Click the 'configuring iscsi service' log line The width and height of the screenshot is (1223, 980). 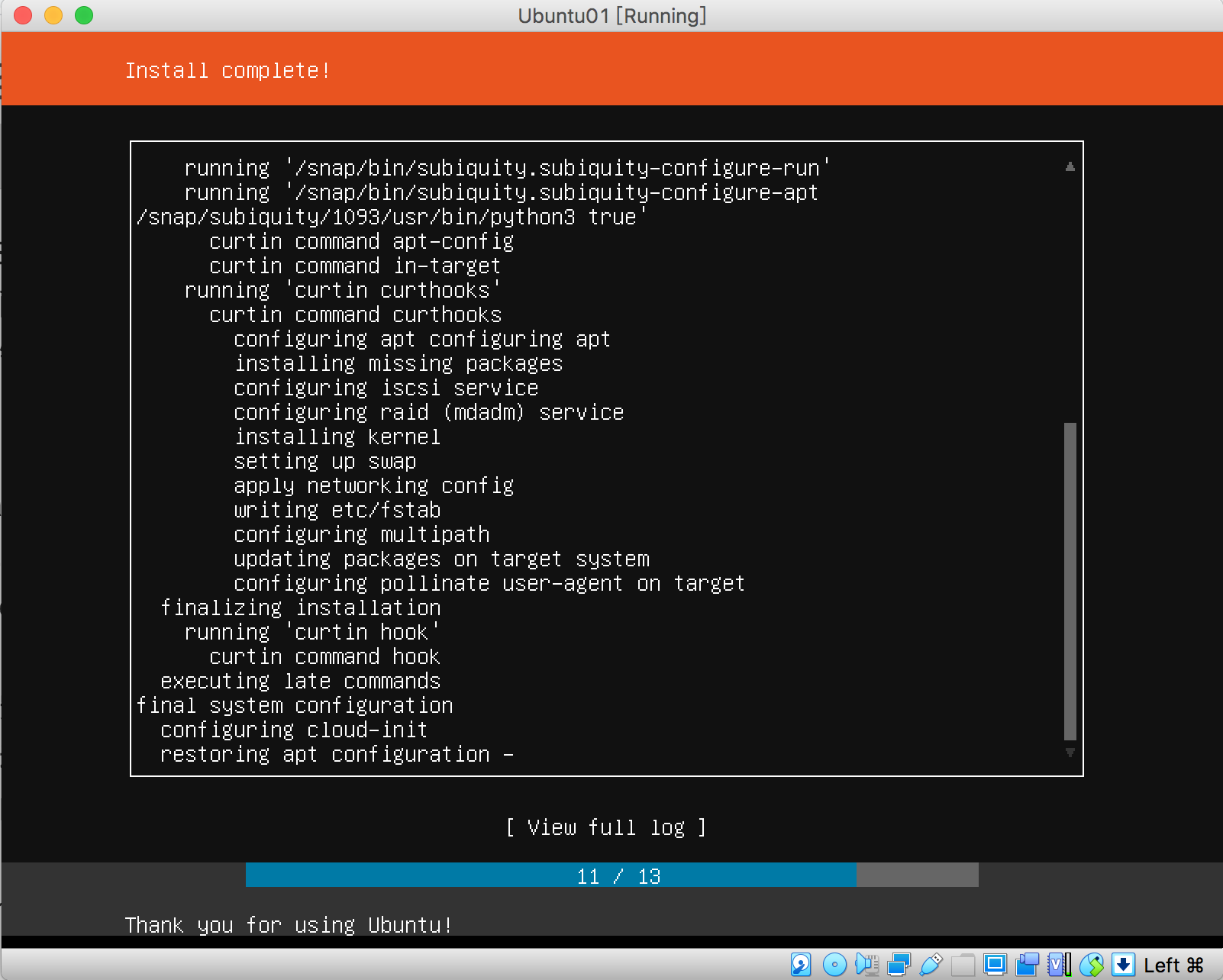pos(386,388)
